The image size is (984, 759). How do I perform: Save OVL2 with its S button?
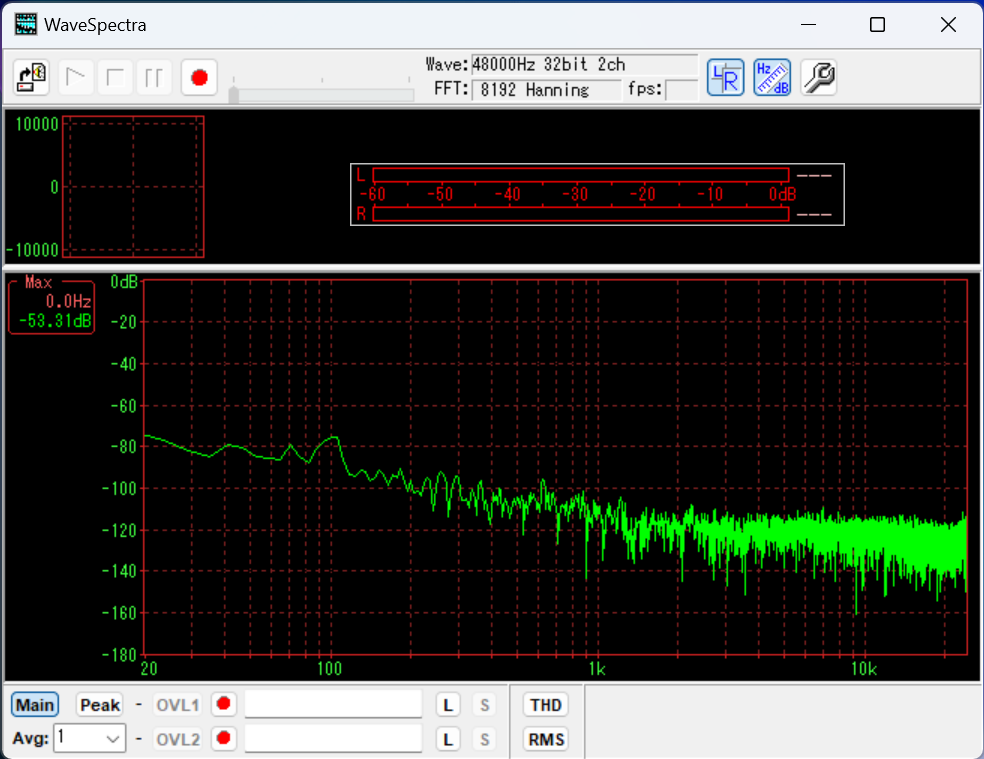click(x=484, y=739)
